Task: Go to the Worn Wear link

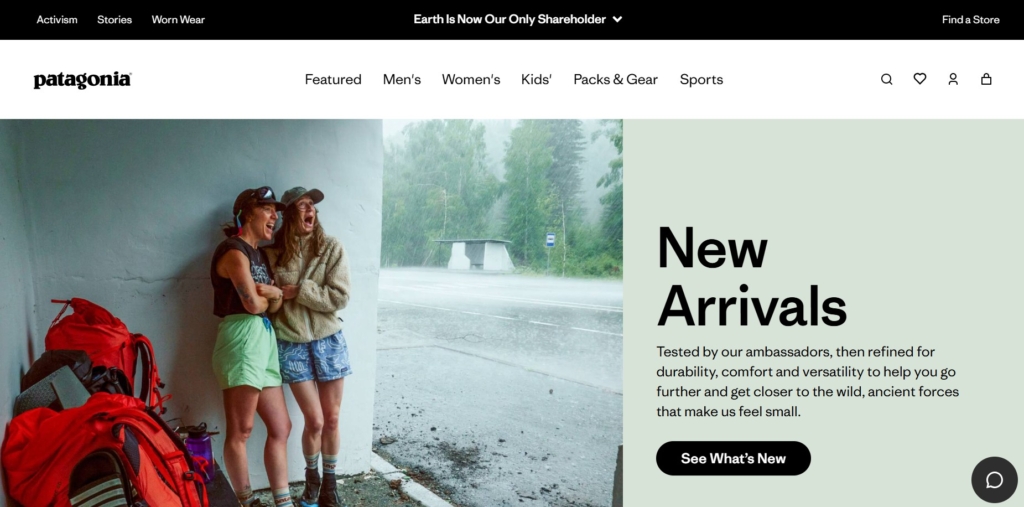Action: 178,20
